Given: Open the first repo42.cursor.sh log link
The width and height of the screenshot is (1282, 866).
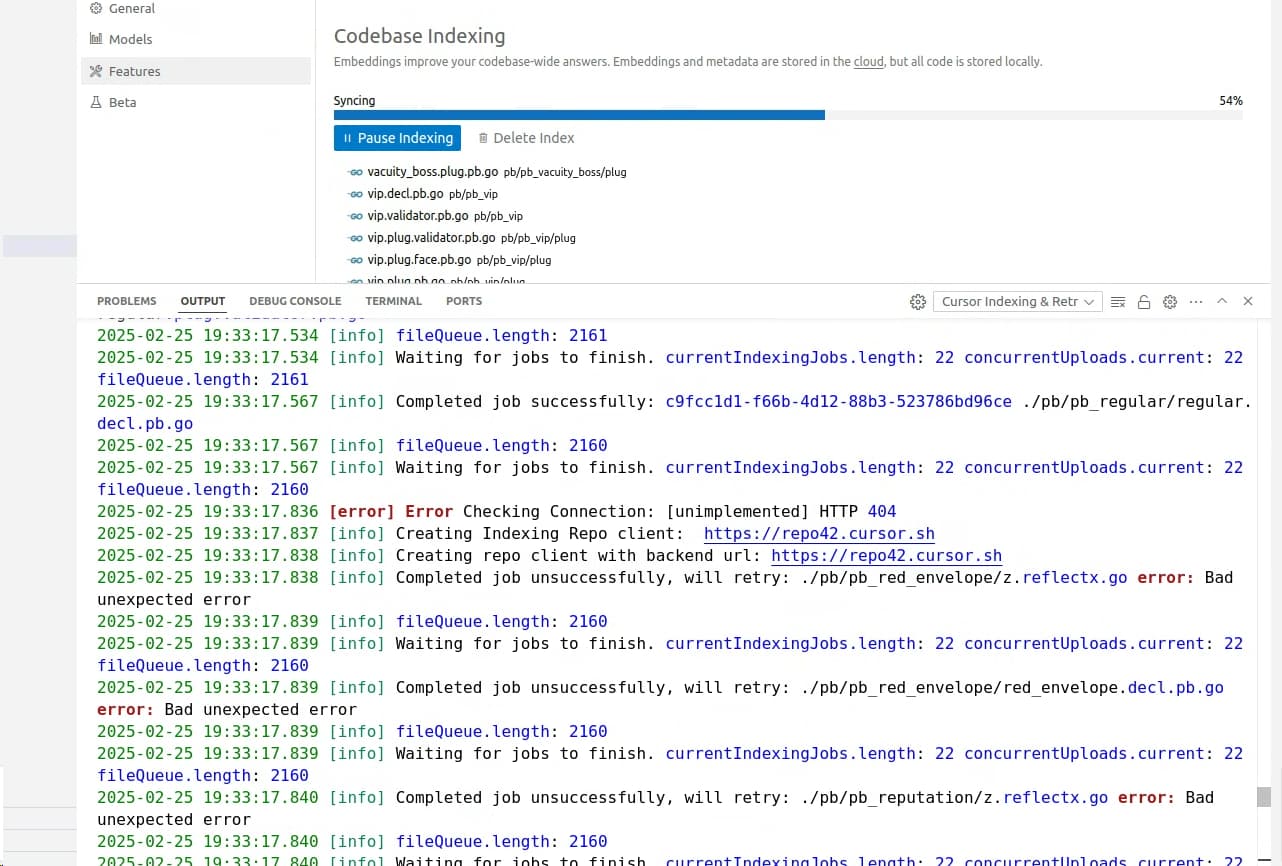Looking at the screenshot, I should pyautogui.click(x=819, y=534).
